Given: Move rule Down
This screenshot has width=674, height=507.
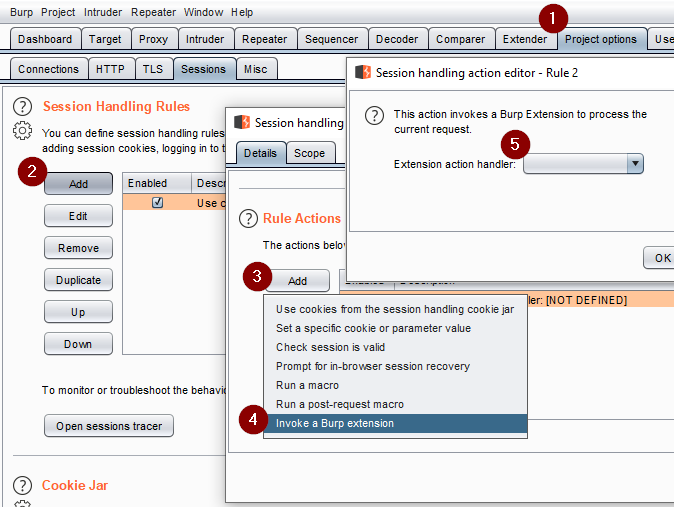Looking at the screenshot, I should 78,344.
